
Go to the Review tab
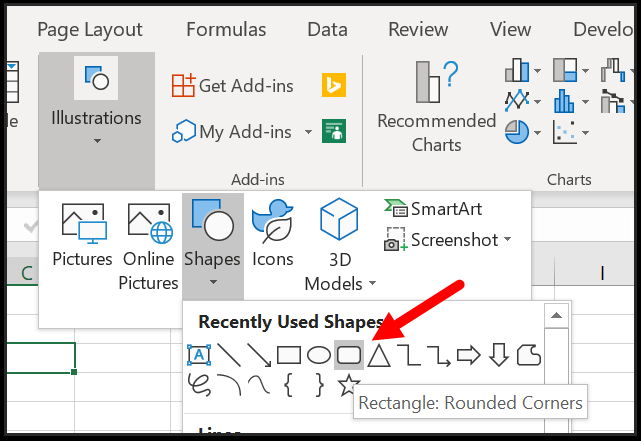click(x=418, y=29)
